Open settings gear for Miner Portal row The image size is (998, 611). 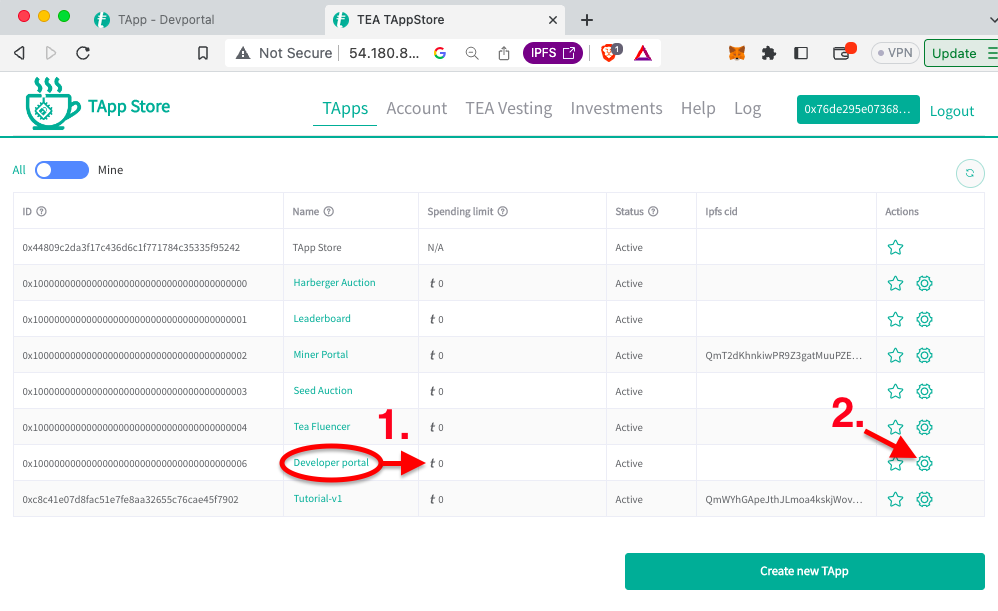click(x=925, y=355)
